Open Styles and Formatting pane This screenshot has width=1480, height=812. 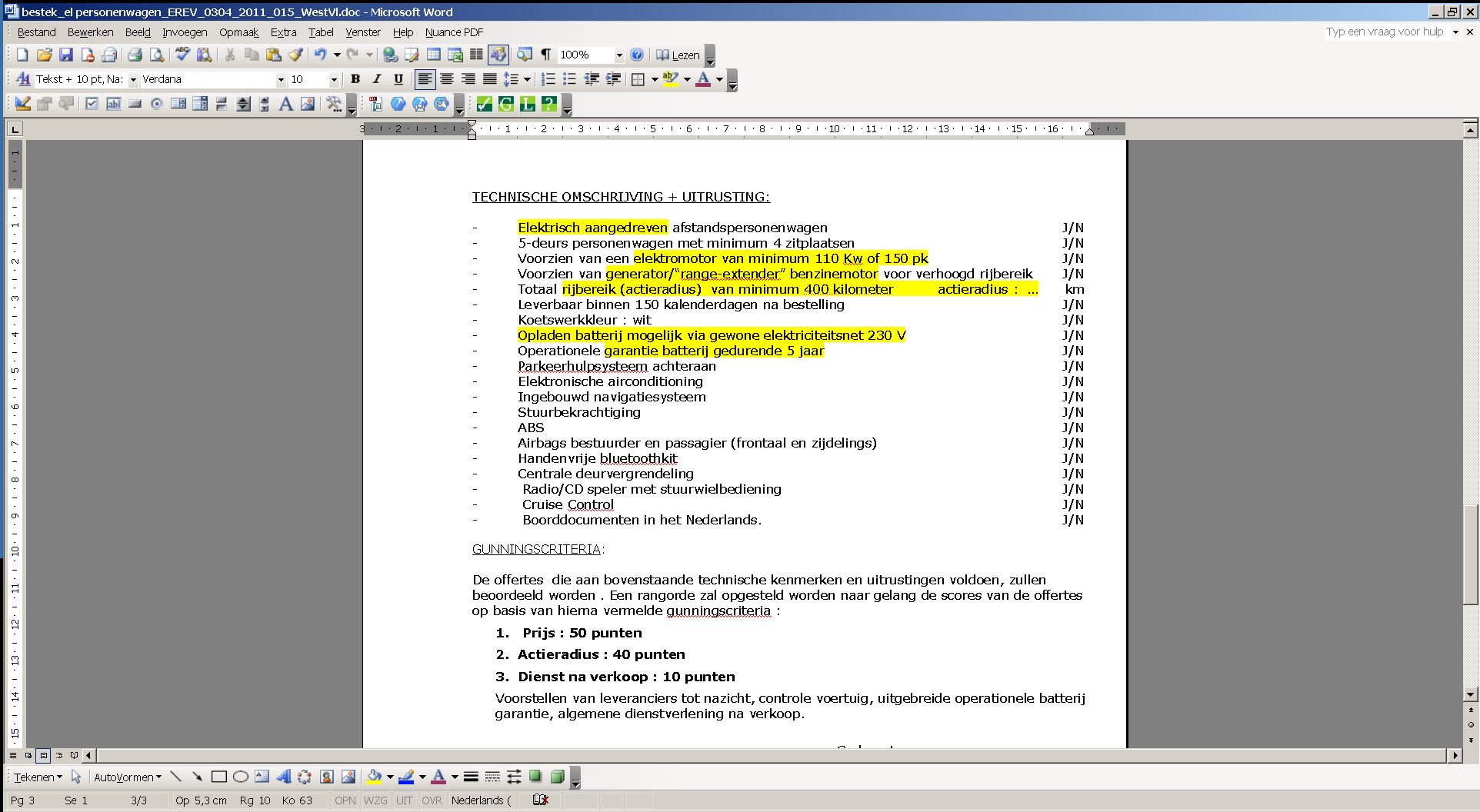click(23, 79)
